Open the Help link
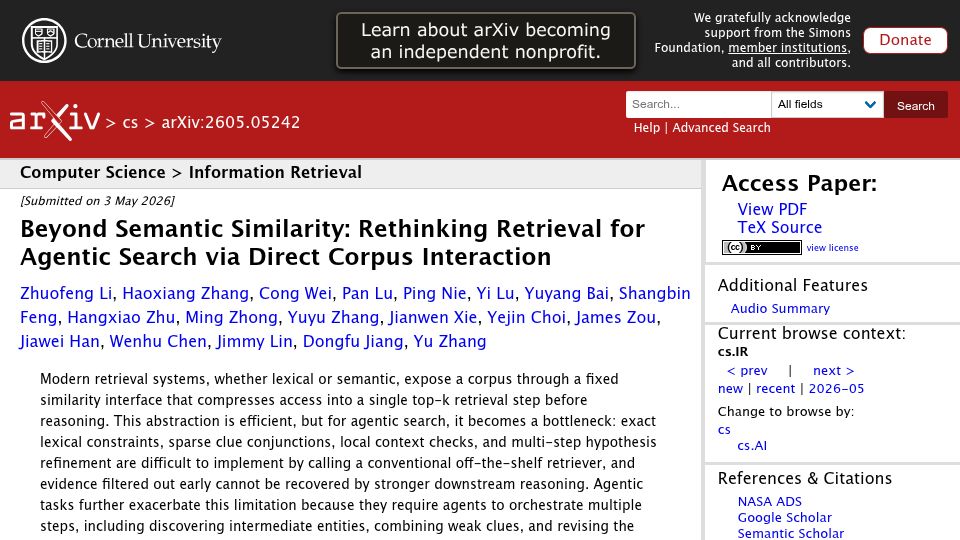The width and height of the screenshot is (960, 540). (x=647, y=127)
